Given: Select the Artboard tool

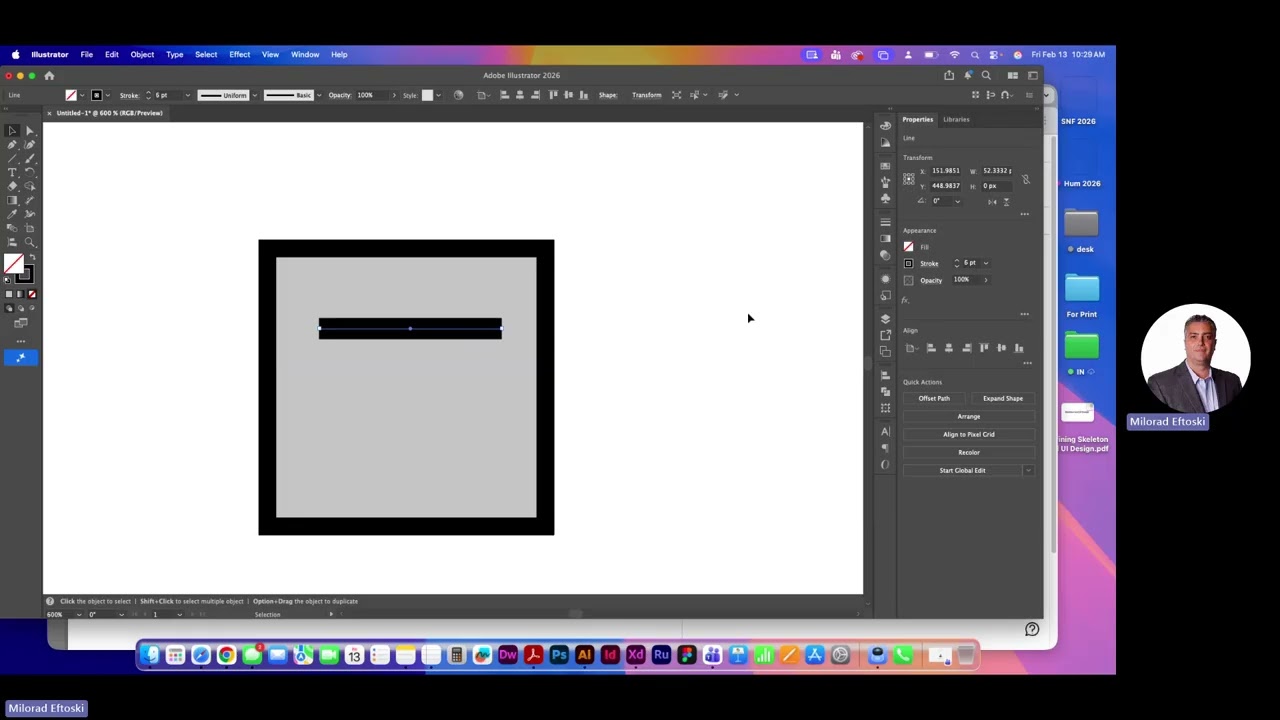Looking at the screenshot, I should click(x=30, y=228).
